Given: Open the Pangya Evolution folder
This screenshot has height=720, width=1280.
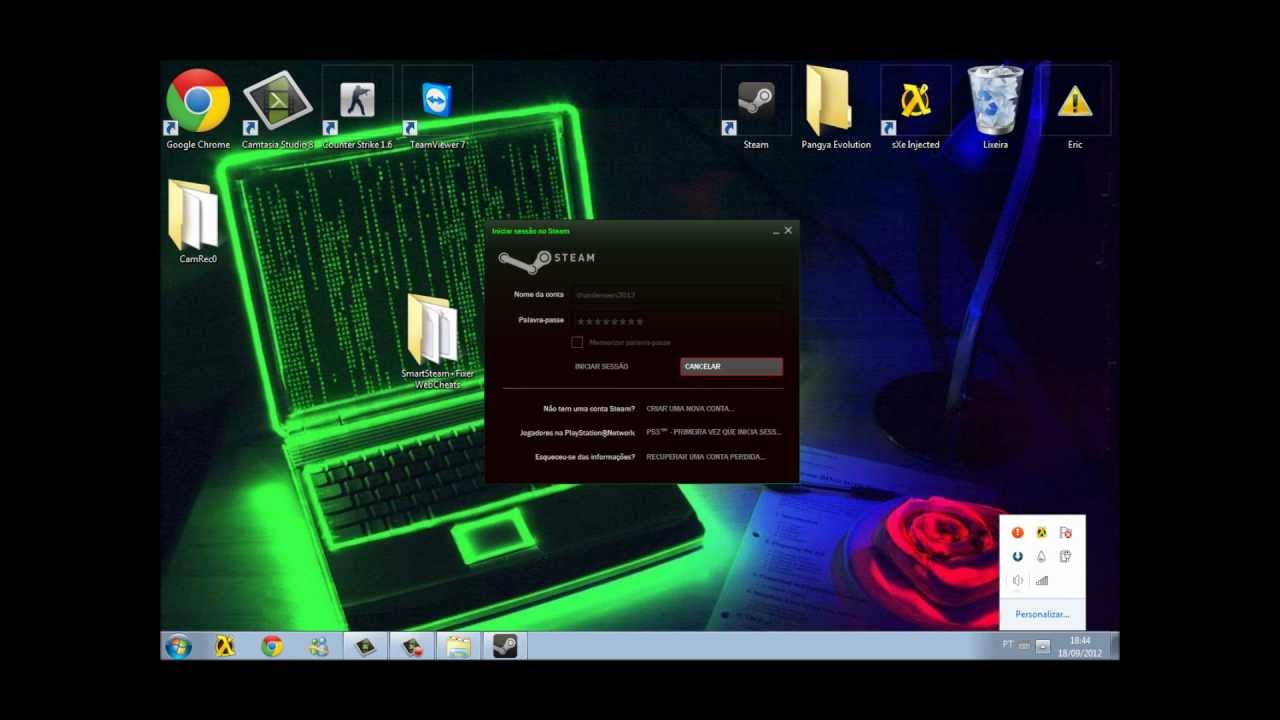Looking at the screenshot, I should coord(836,108).
